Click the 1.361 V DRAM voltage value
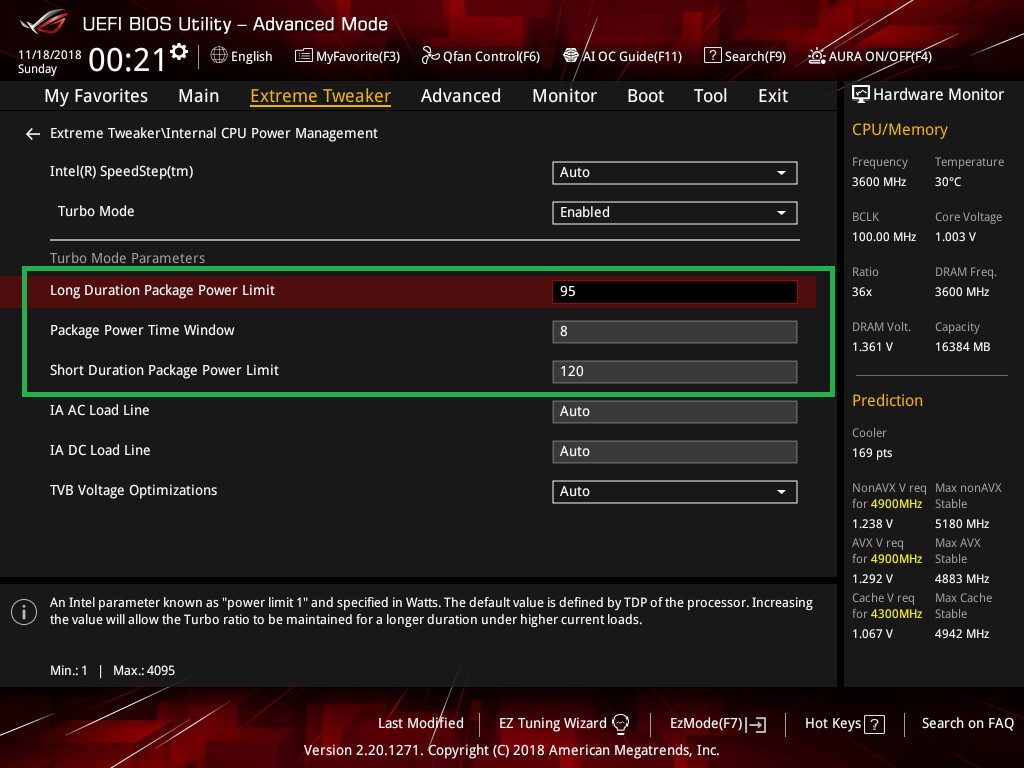Image resolution: width=1024 pixels, height=768 pixels. (872, 347)
